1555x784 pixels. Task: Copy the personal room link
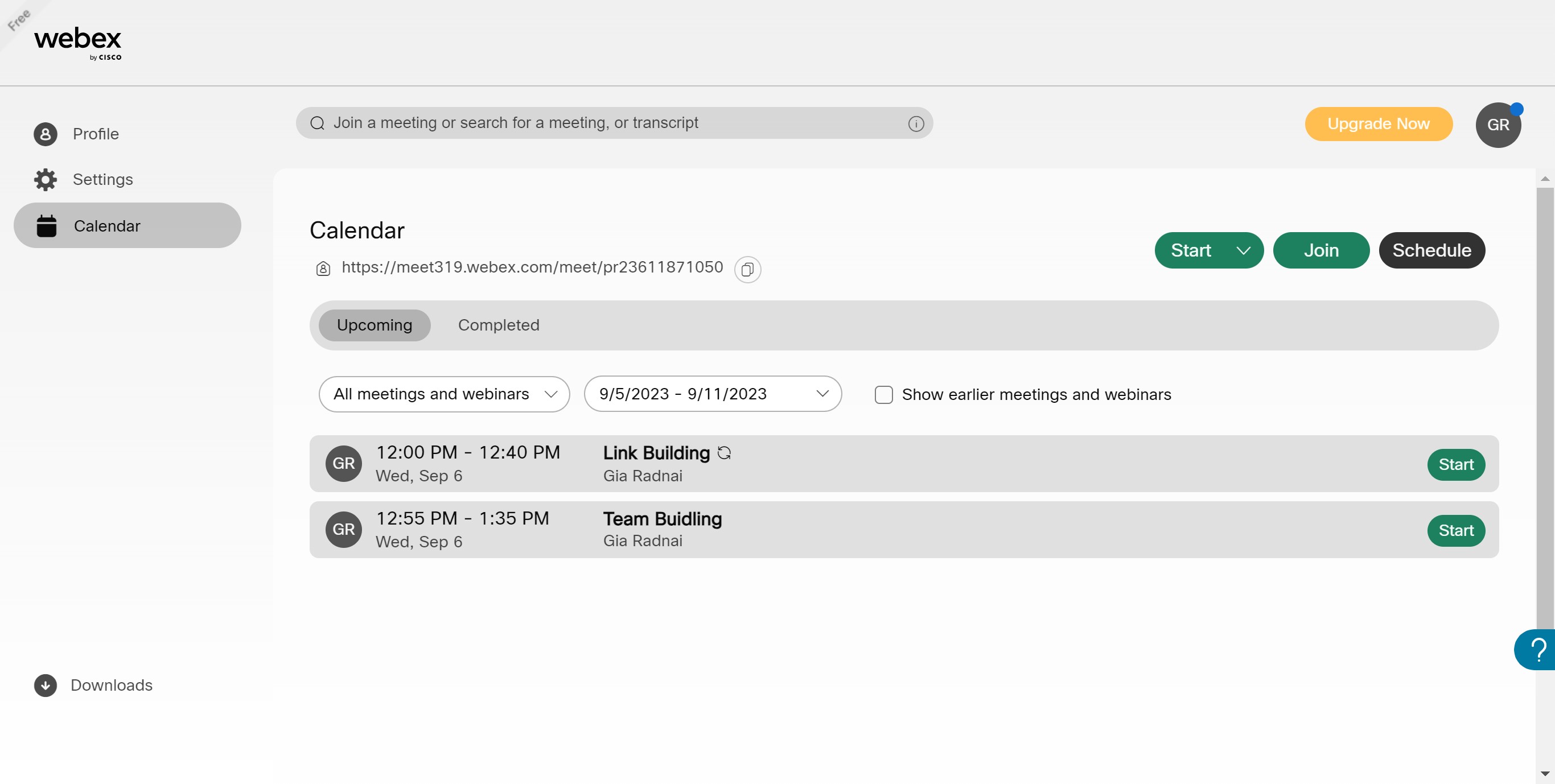tap(747, 269)
